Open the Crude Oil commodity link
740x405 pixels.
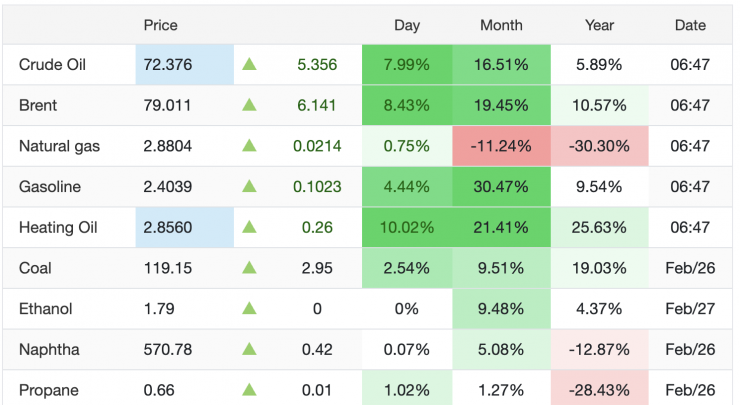(53, 65)
